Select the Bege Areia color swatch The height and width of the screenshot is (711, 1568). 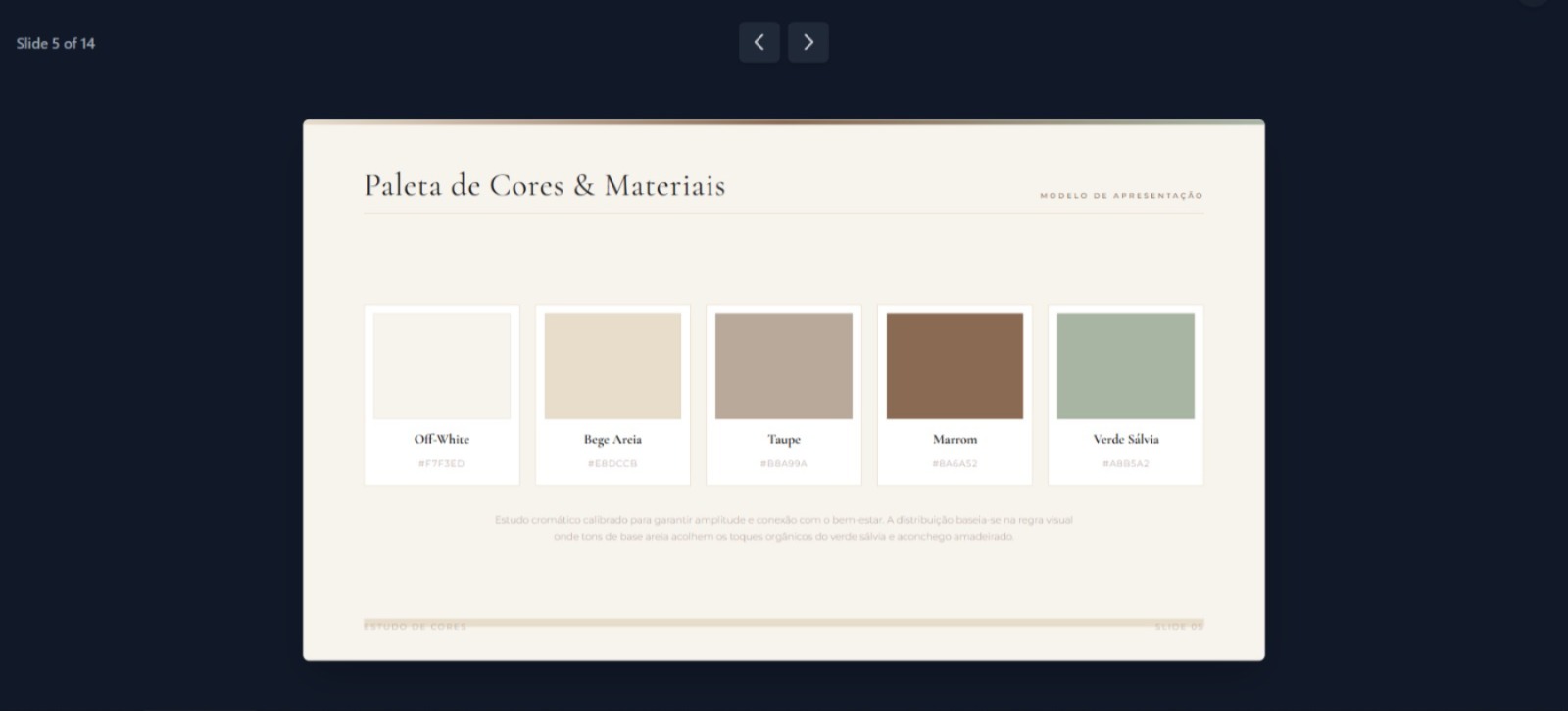[x=612, y=366]
